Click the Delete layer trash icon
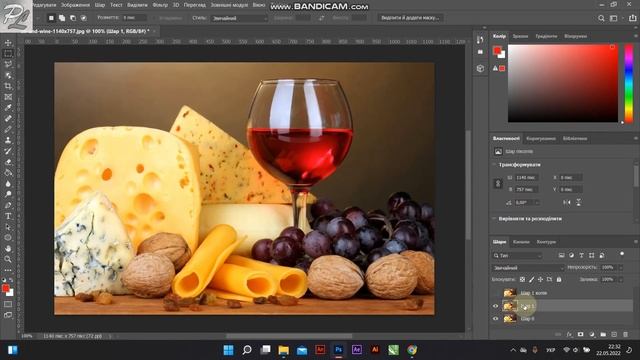Screen dimensions: 640x360 tap(625, 334)
